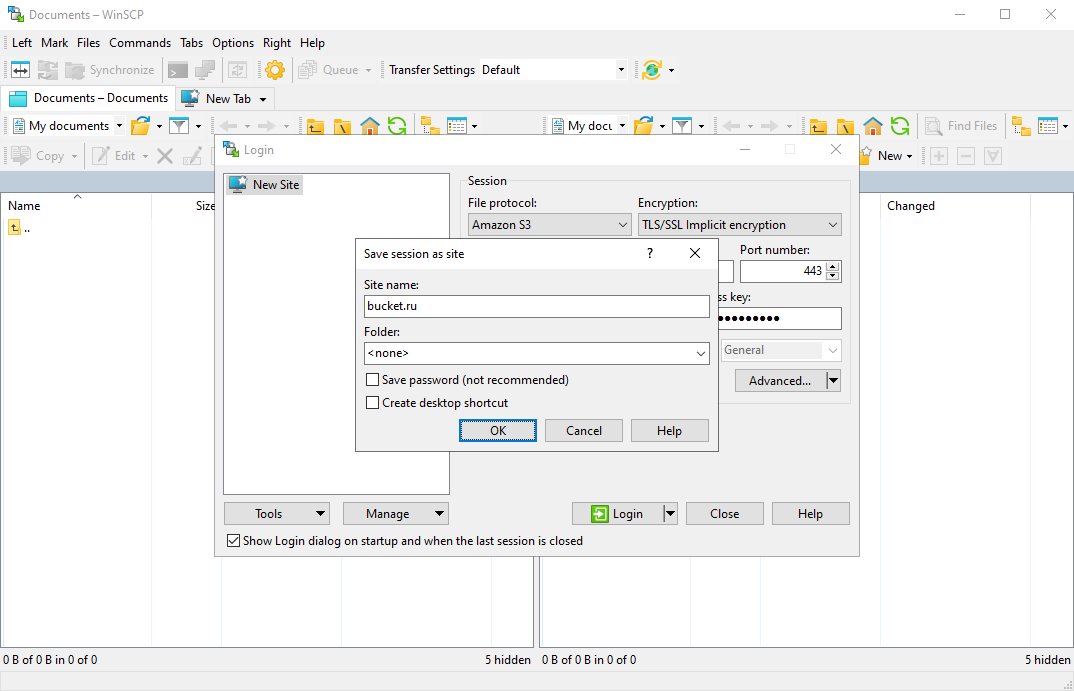Image resolution: width=1074 pixels, height=691 pixels.
Task: Click the open-directory folder icon in the right panel
Action: [644, 126]
